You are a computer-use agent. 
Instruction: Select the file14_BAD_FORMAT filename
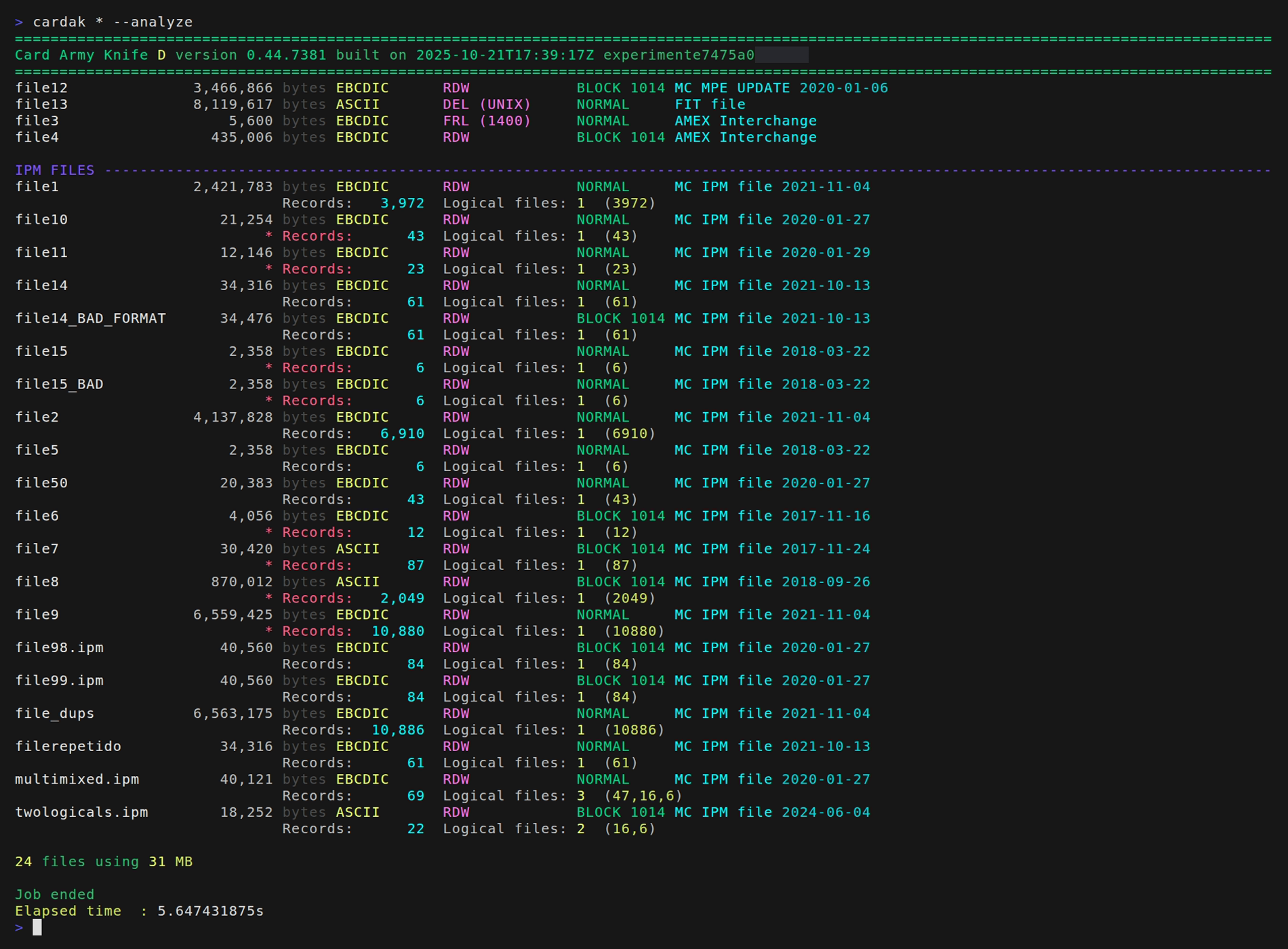[90, 318]
